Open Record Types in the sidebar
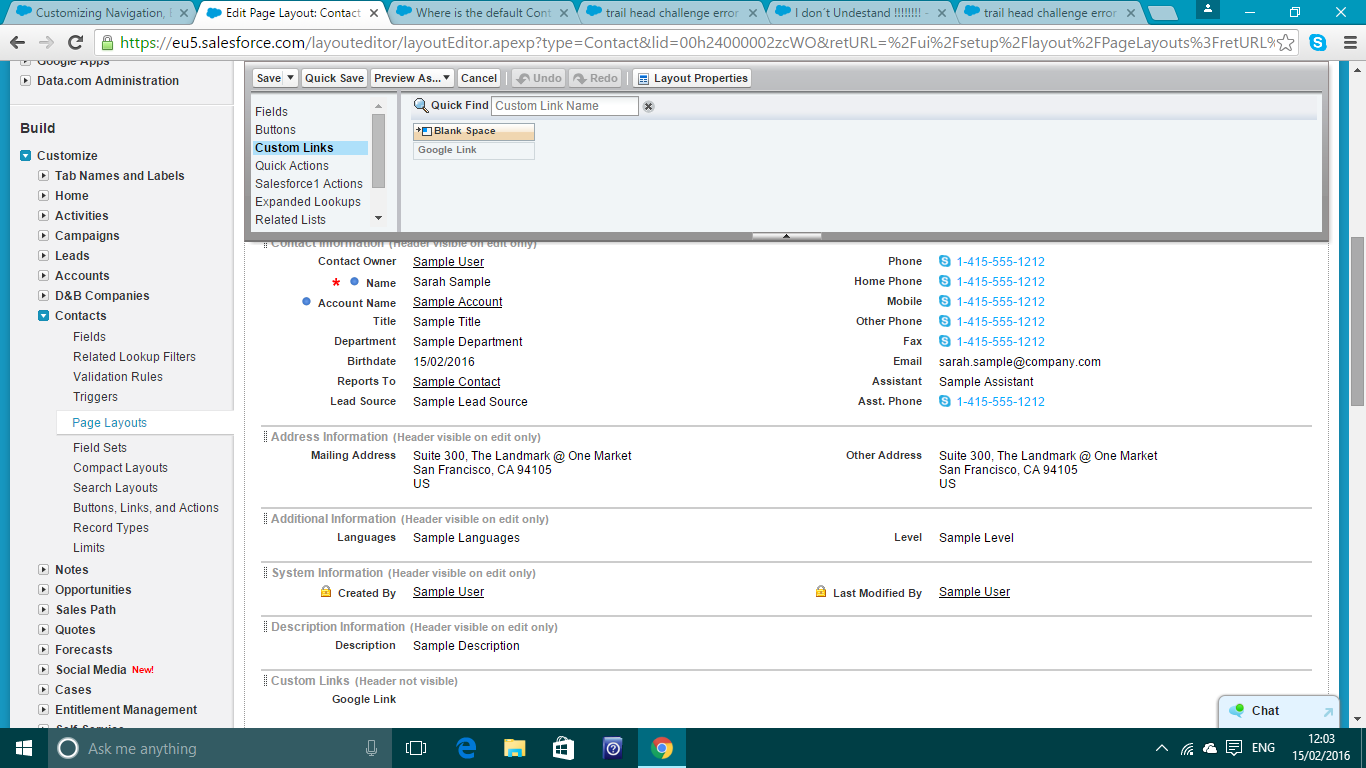This screenshot has width=1366, height=768. click(x=111, y=528)
